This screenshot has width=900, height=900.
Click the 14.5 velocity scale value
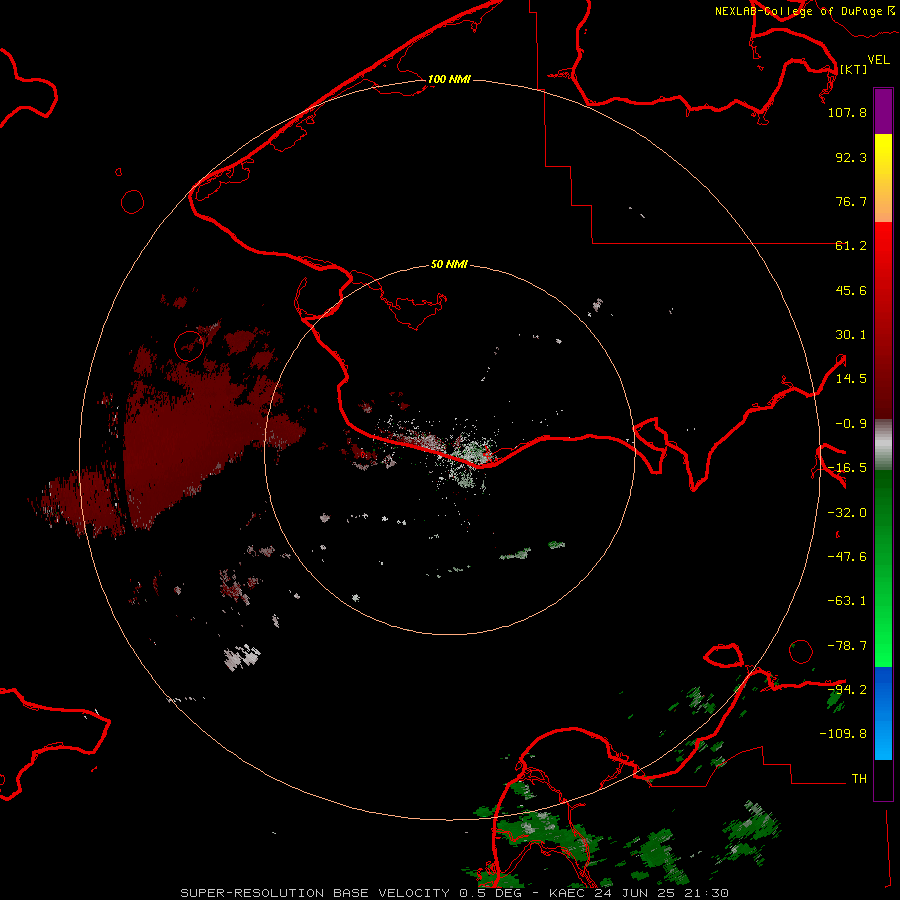[x=851, y=379]
